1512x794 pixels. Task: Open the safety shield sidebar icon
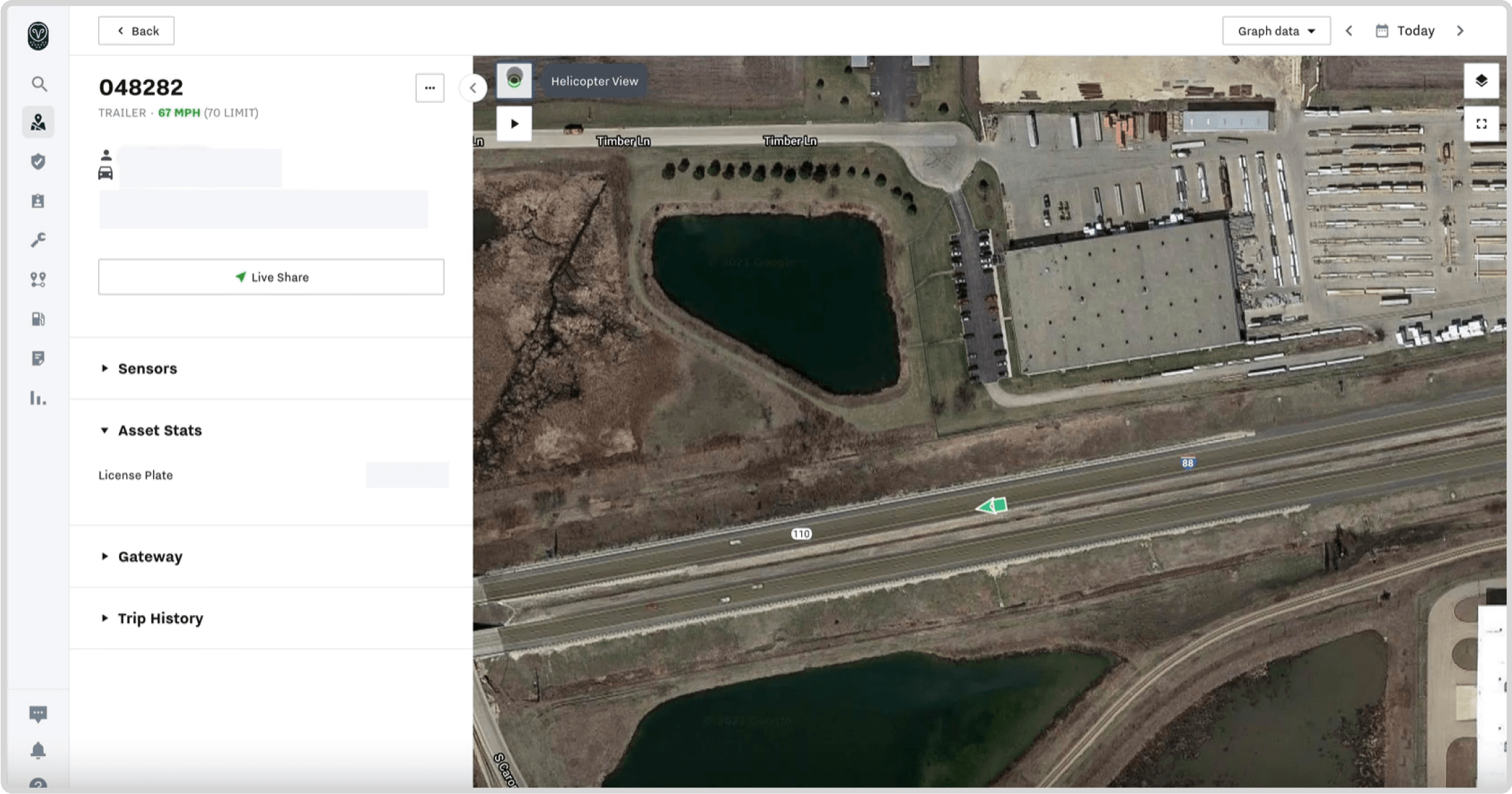tap(38, 161)
